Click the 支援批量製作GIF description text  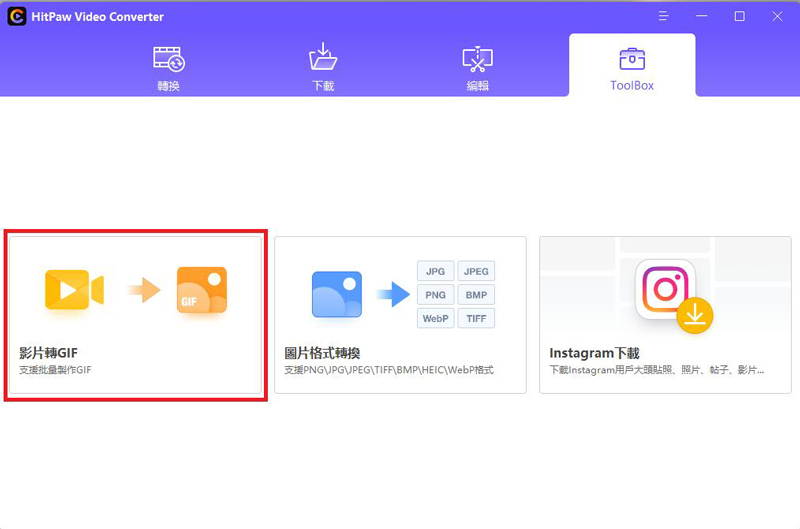[55, 370]
